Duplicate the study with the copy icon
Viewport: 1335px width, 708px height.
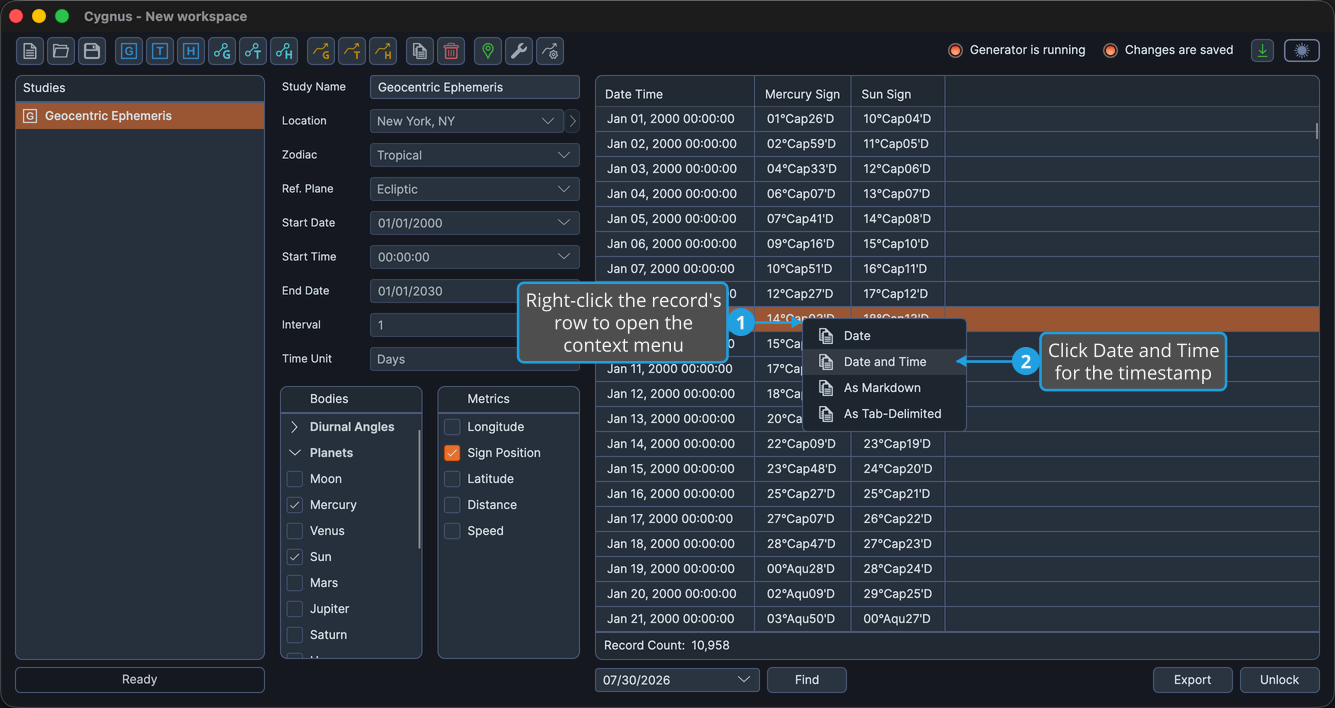[x=420, y=51]
